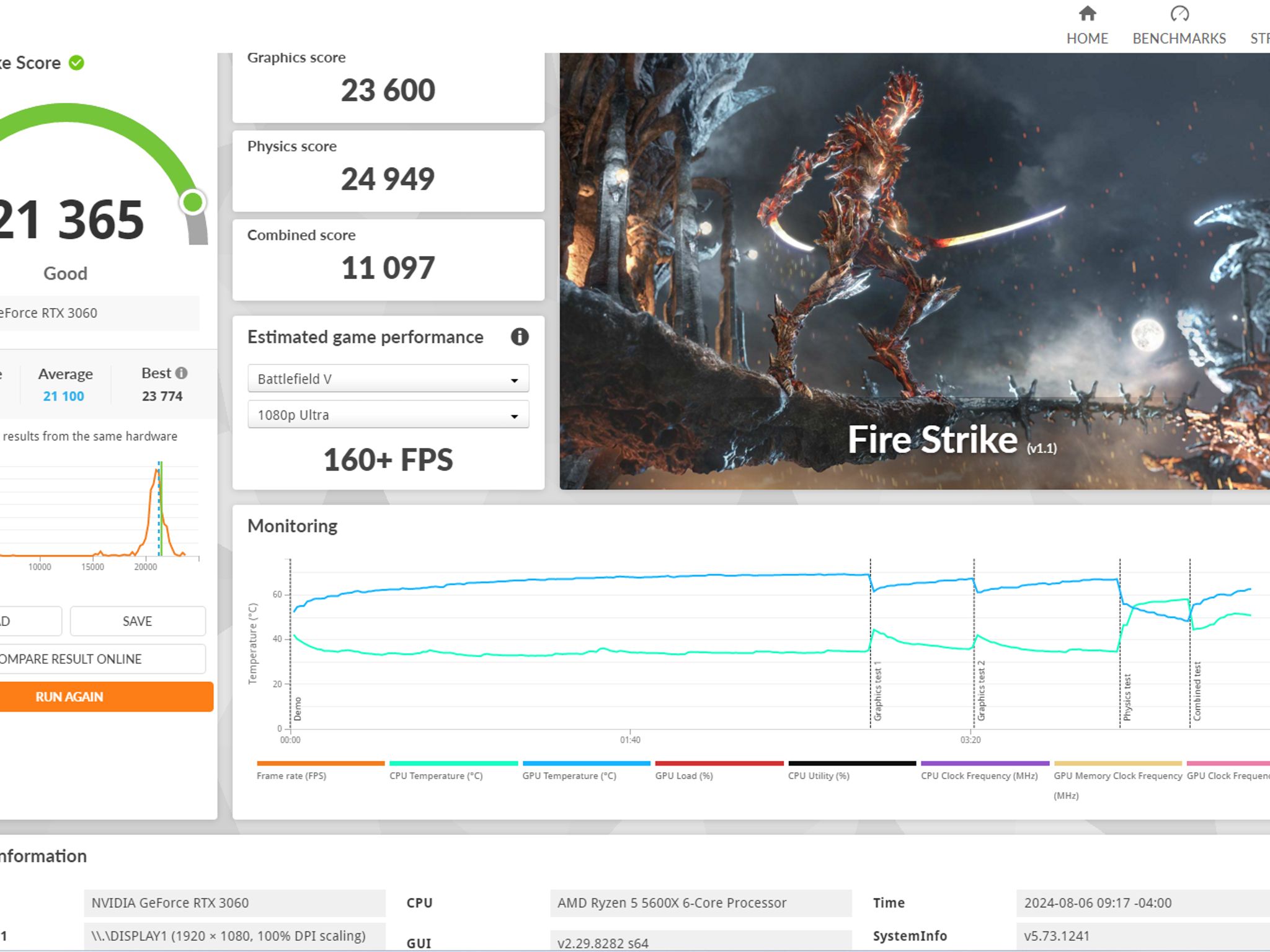The width and height of the screenshot is (1270, 952).
Task: Click the Graphics score 23 600 value
Action: [388, 90]
